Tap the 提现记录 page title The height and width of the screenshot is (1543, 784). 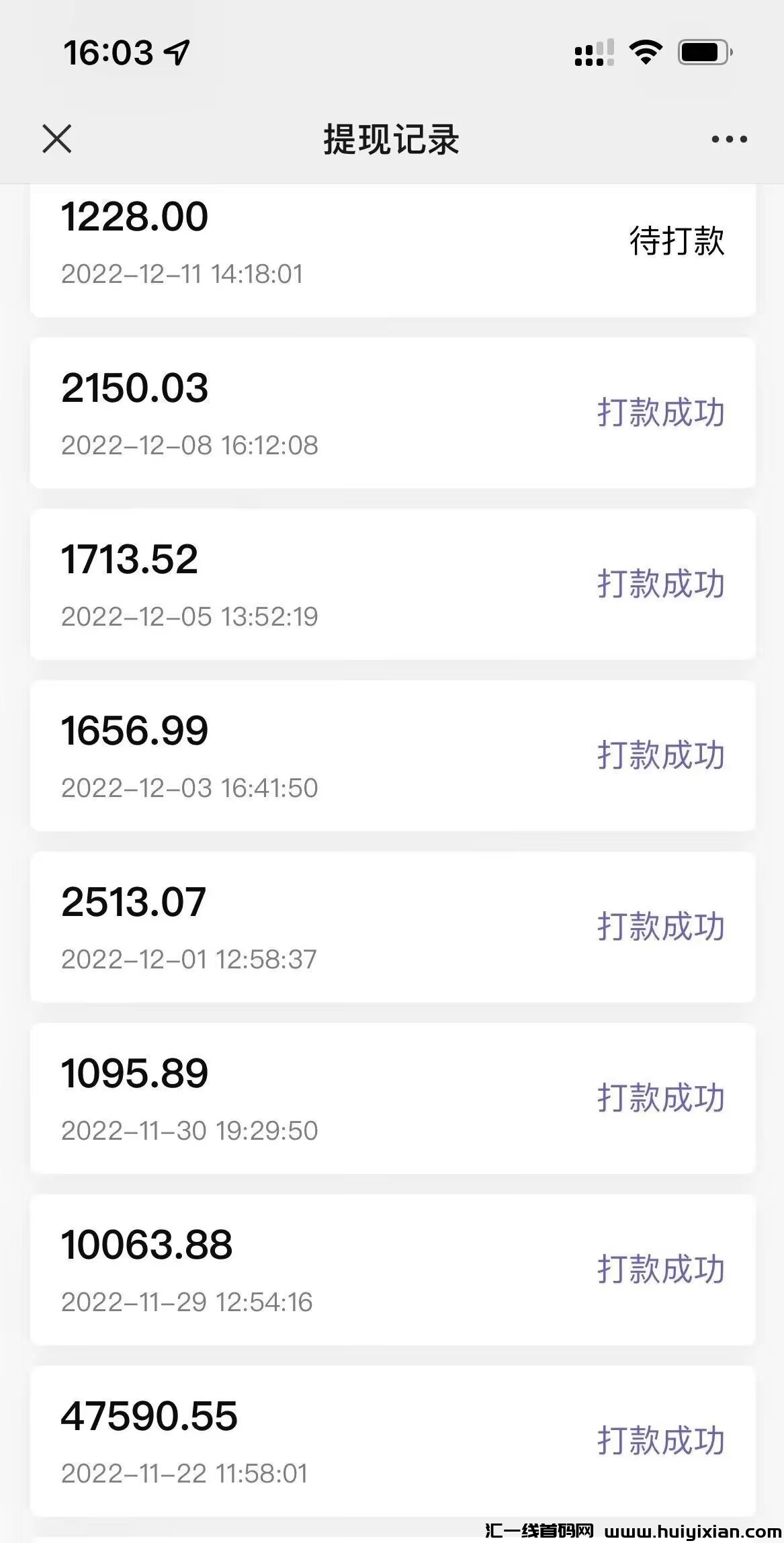(x=392, y=140)
